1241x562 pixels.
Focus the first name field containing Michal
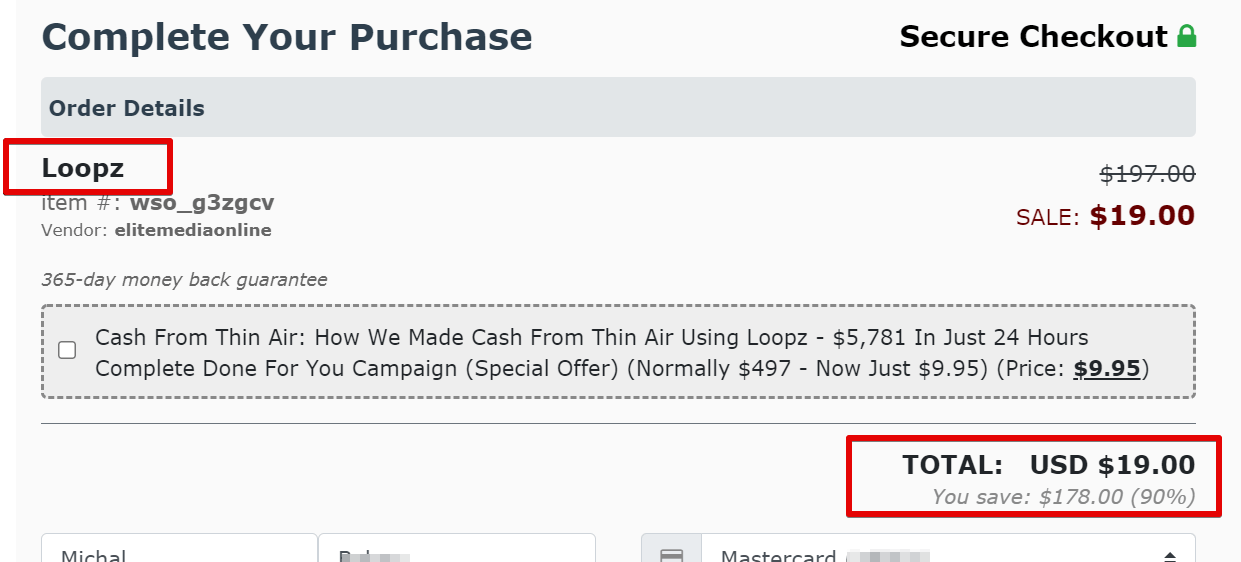(x=180, y=549)
